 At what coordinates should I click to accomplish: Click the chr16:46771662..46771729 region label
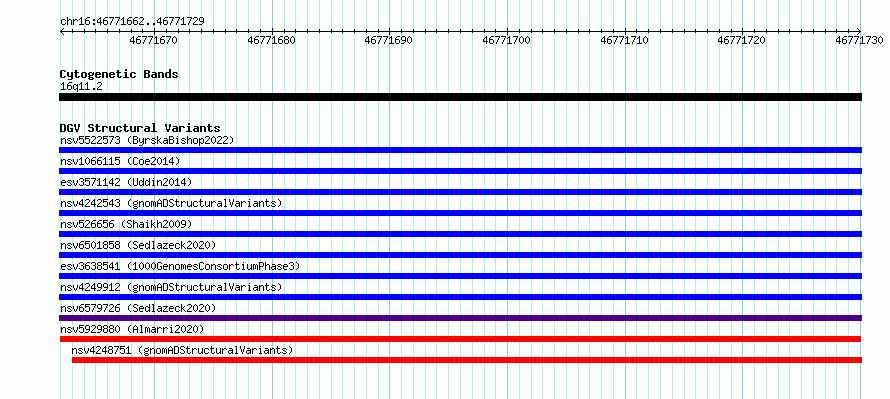pos(132,21)
